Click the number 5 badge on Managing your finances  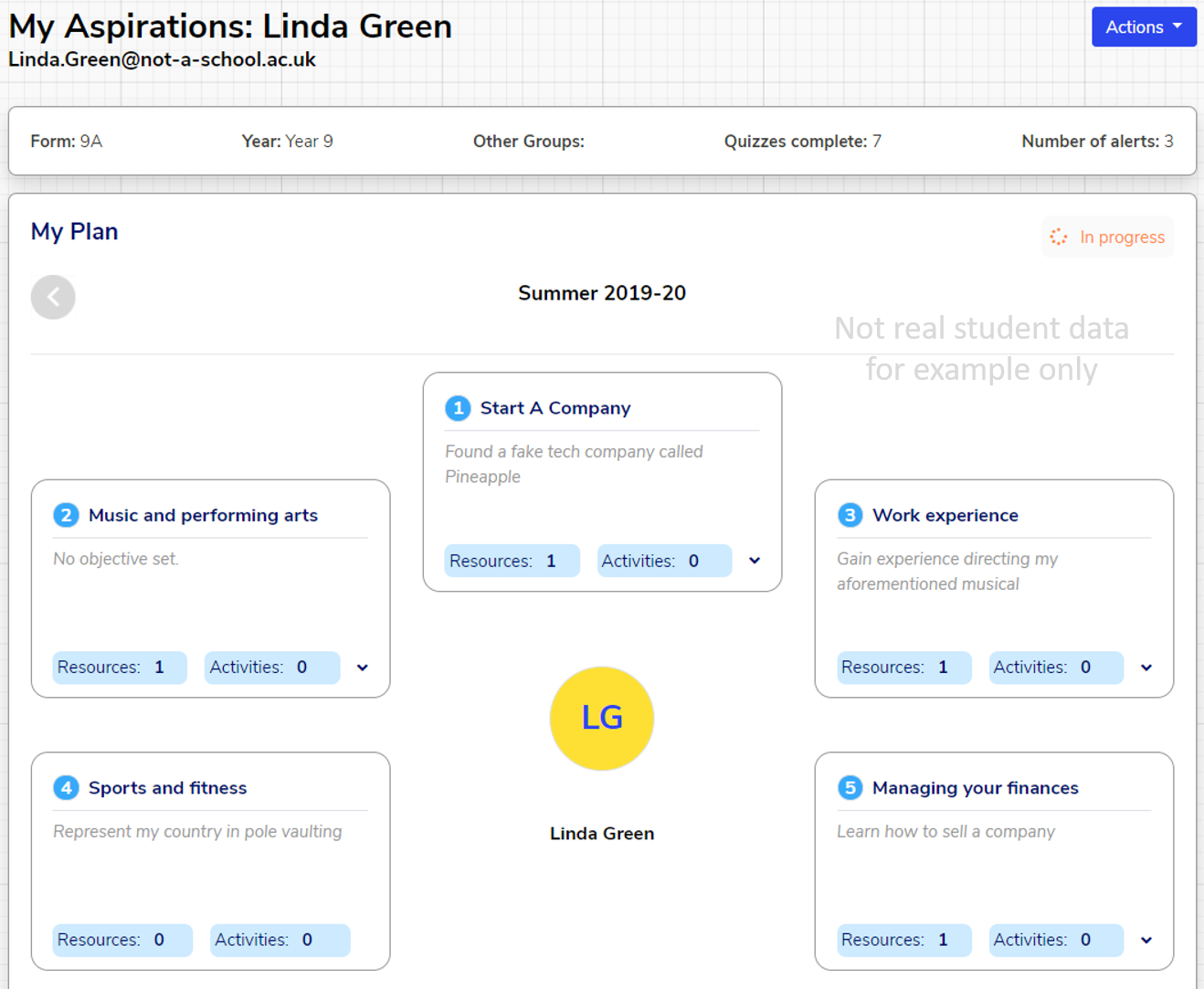[850, 787]
